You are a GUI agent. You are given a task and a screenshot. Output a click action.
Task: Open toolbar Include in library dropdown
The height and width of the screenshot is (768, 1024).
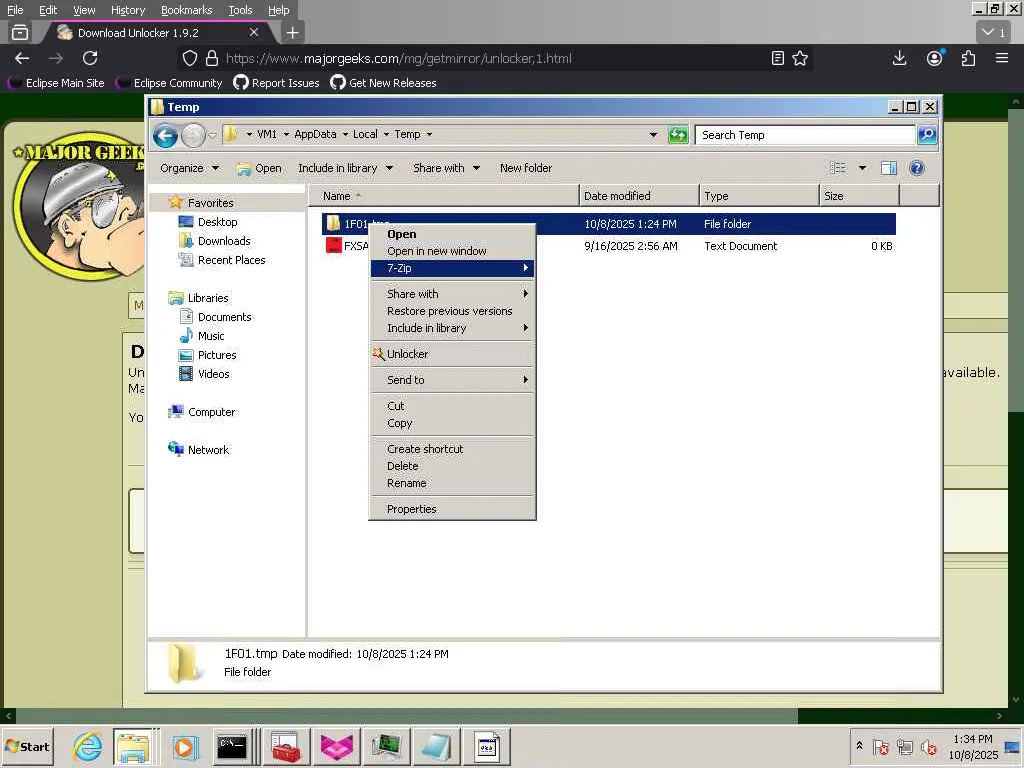click(x=345, y=168)
